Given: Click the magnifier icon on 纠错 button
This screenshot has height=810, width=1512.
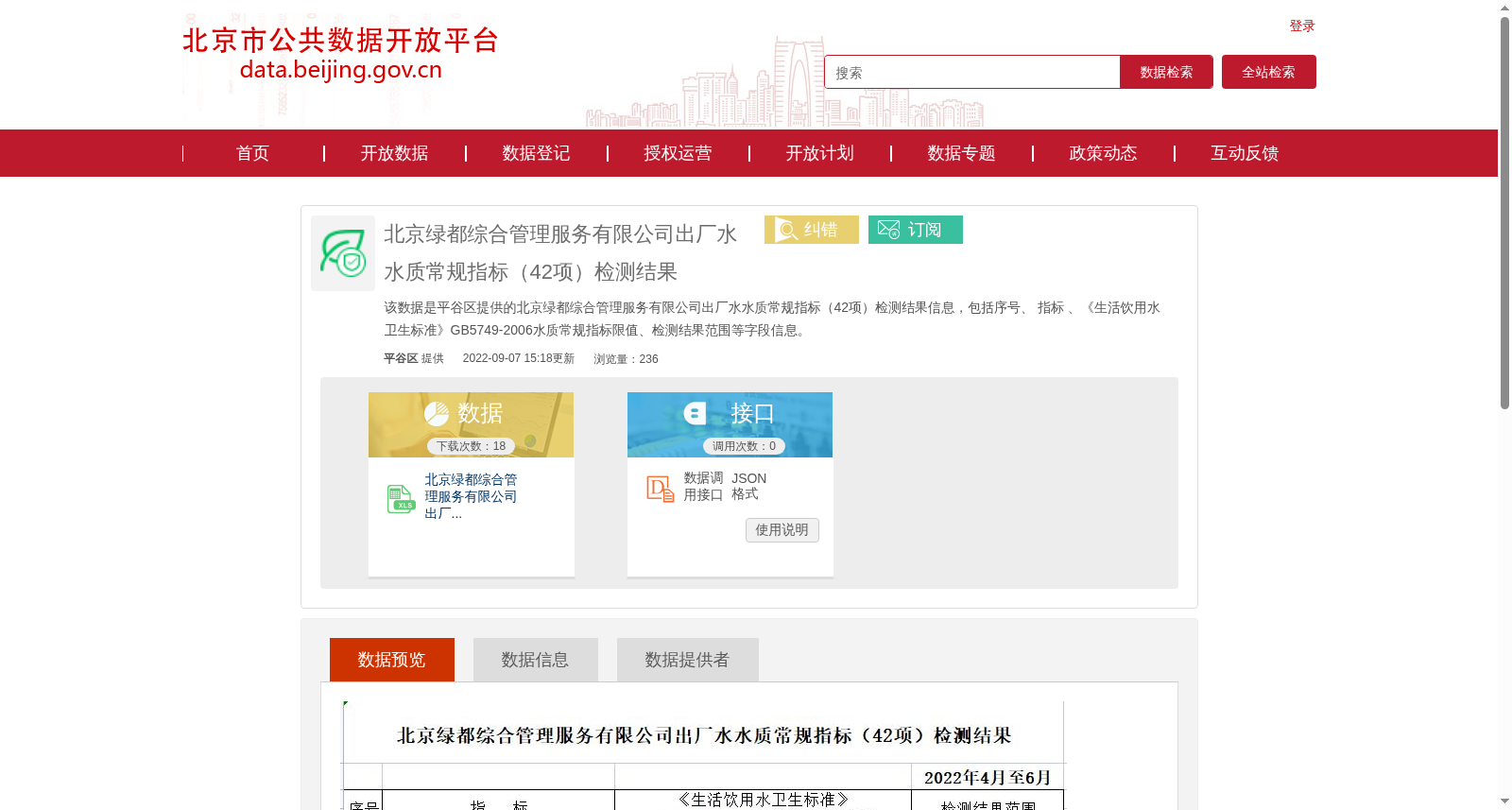Looking at the screenshot, I should point(786,230).
